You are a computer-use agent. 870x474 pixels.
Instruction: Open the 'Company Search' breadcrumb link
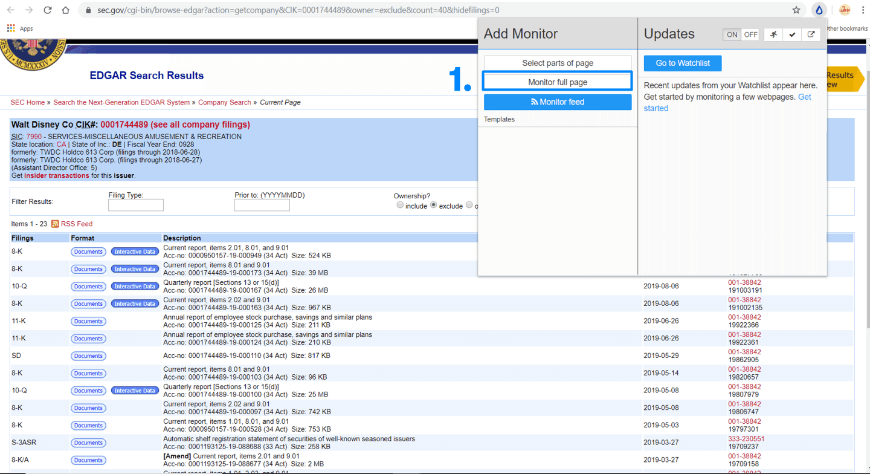pyautogui.click(x=225, y=102)
